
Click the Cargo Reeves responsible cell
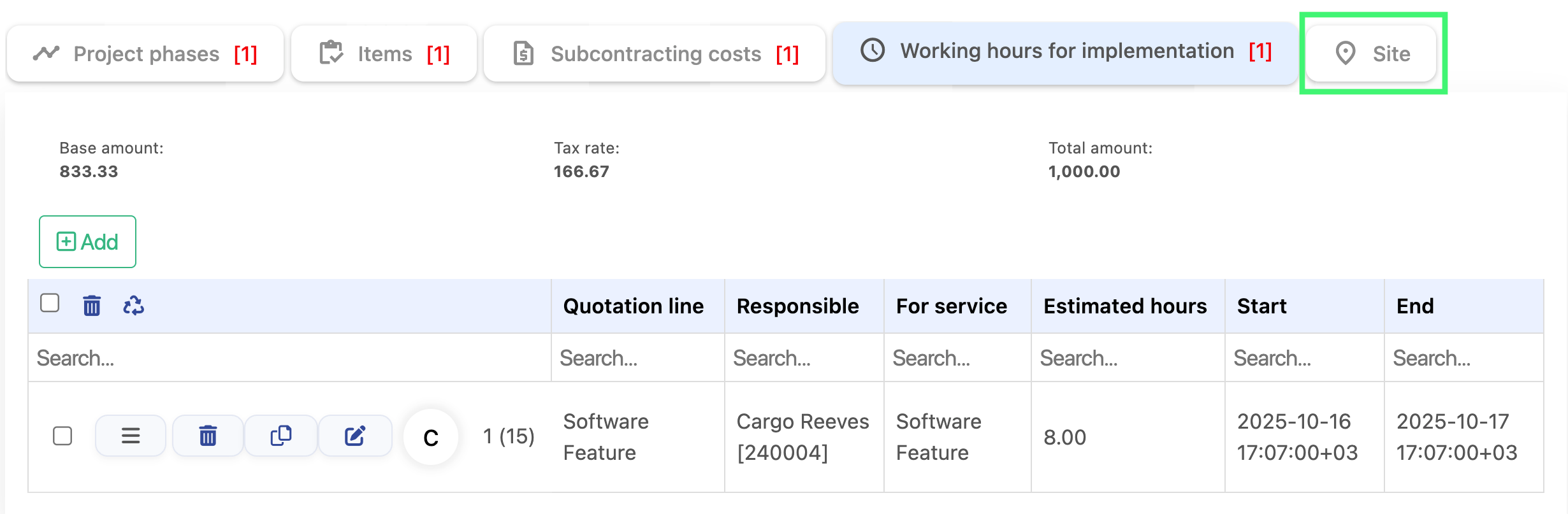click(803, 437)
